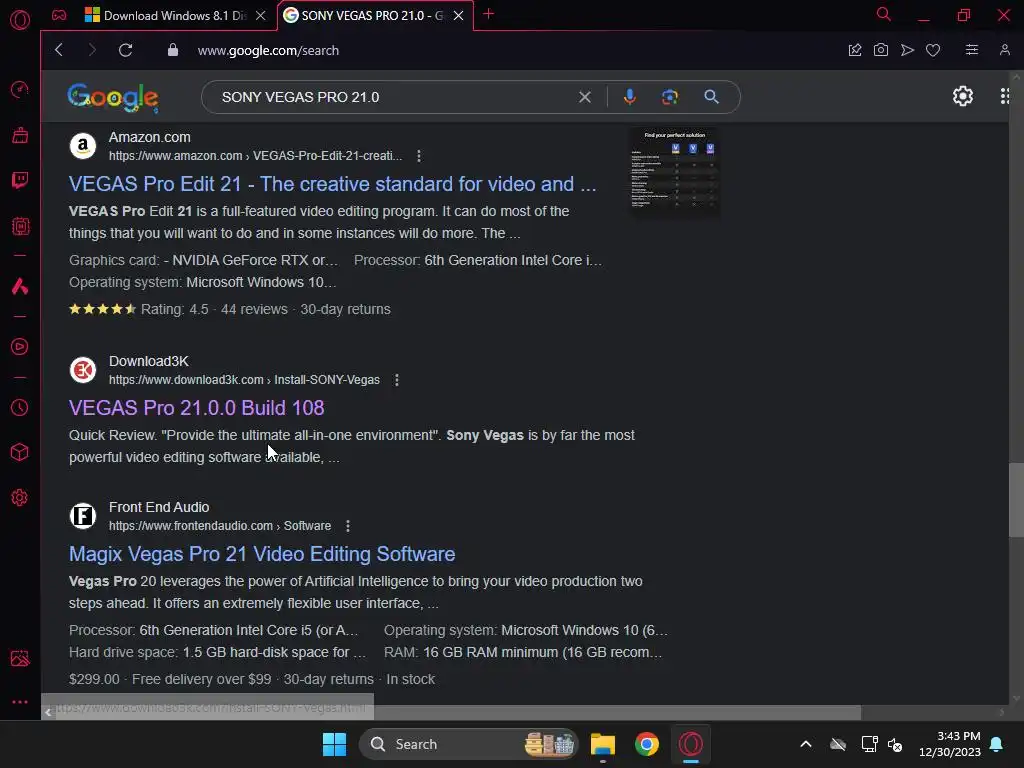Open Google Chrome from taskbar
Image resolution: width=1024 pixels, height=768 pixels.
click(647, 744)
